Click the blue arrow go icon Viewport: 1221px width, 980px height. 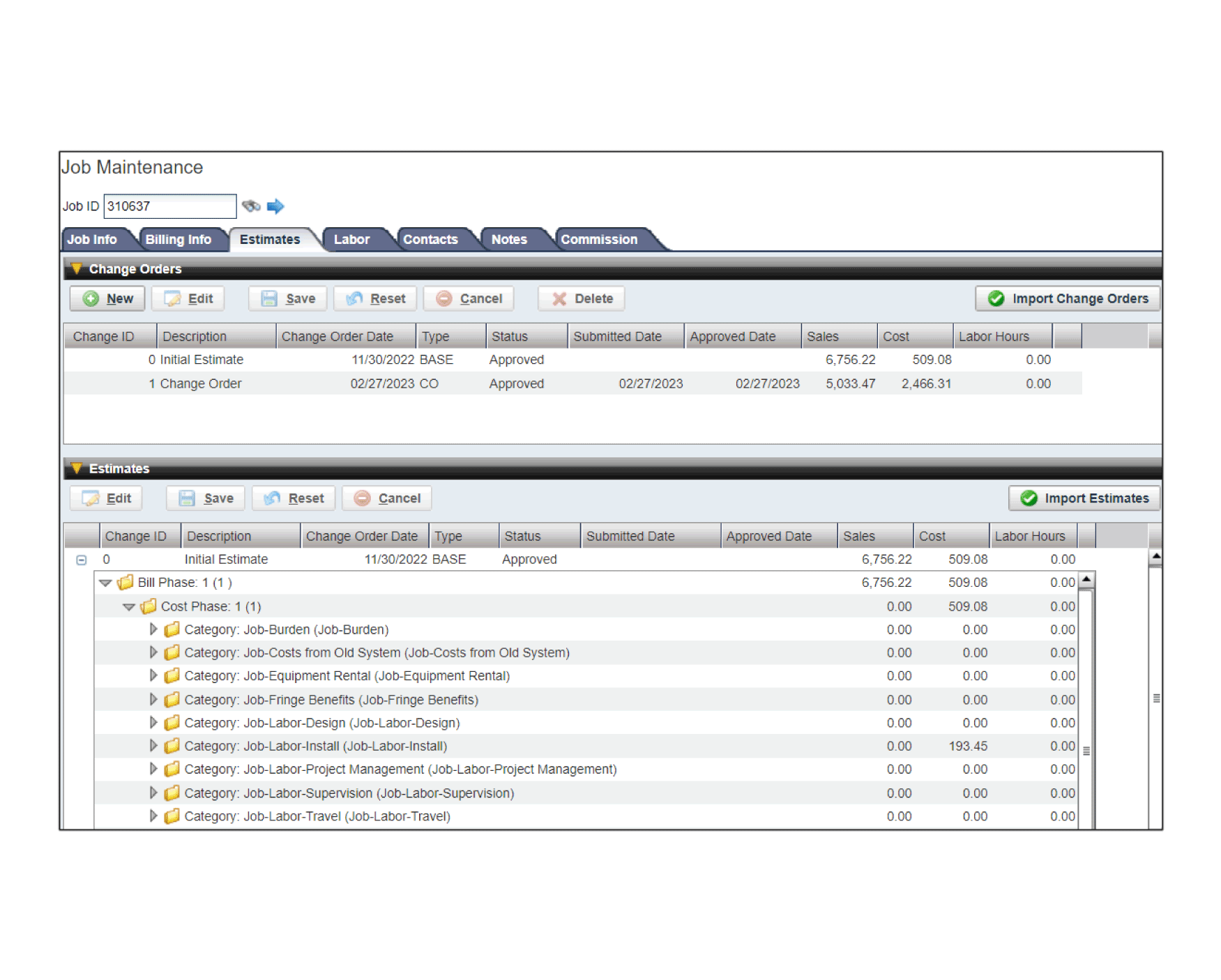[x=275, y=206]
